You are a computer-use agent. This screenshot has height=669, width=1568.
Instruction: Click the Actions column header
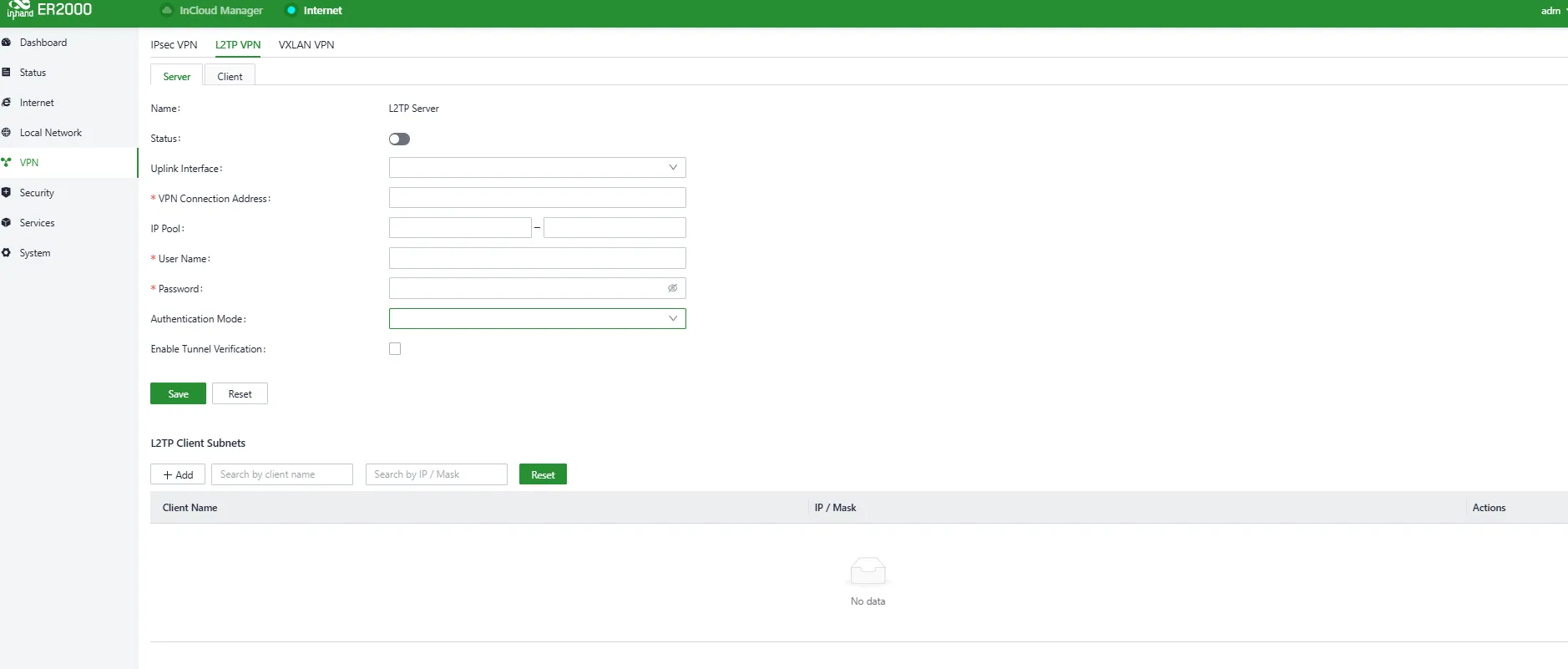pyautogui.click(x=1489, y=508)
